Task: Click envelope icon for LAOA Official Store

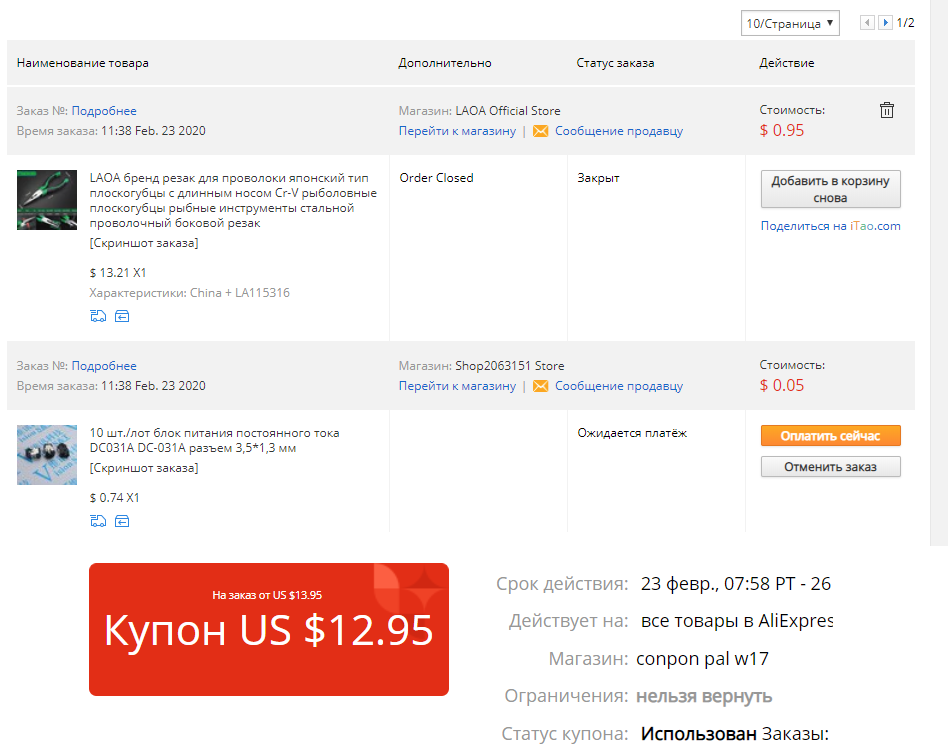Action: [541, 131]
